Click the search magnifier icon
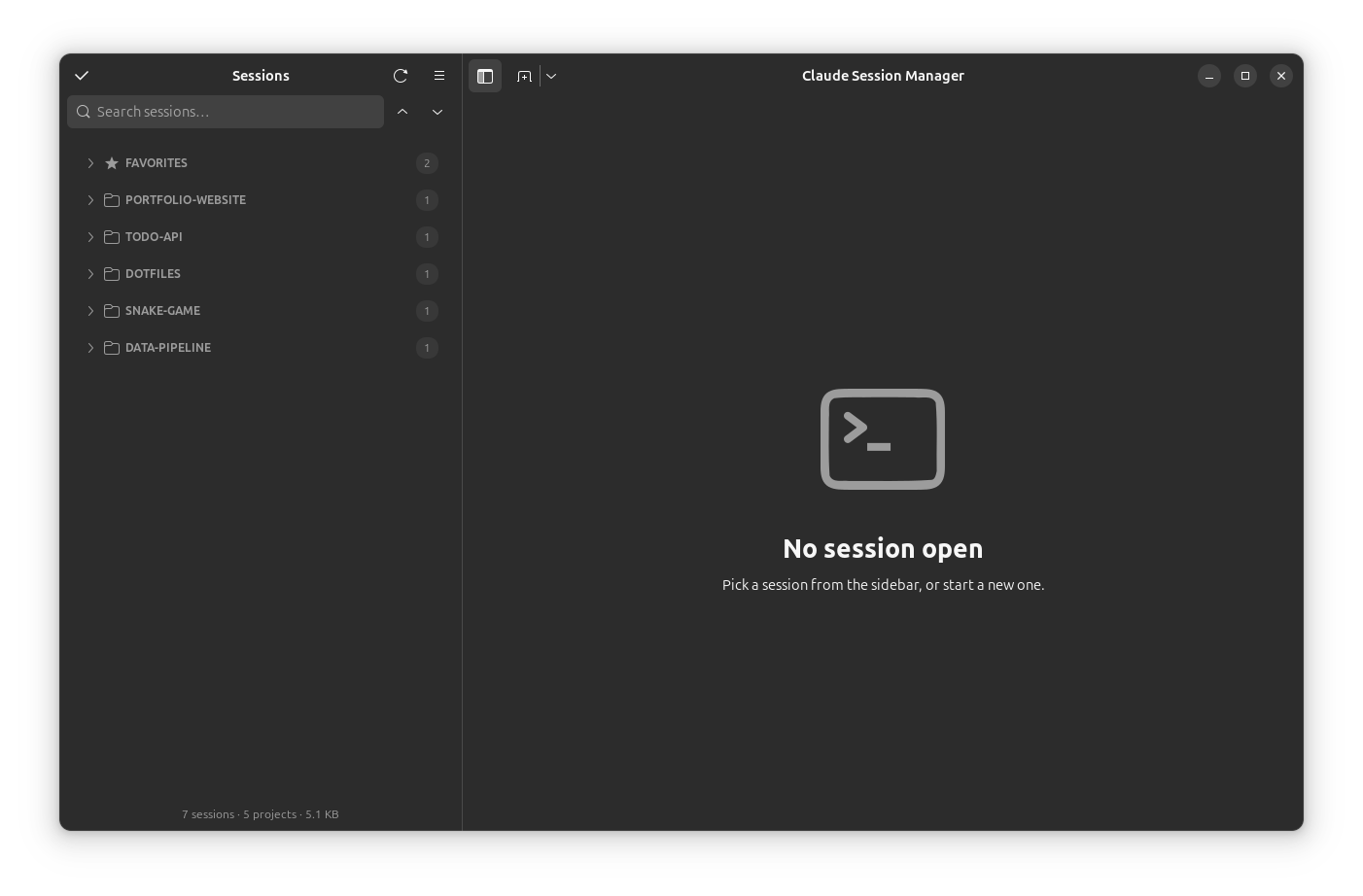Screen dimensions: 1363x896 coord(84,112)
